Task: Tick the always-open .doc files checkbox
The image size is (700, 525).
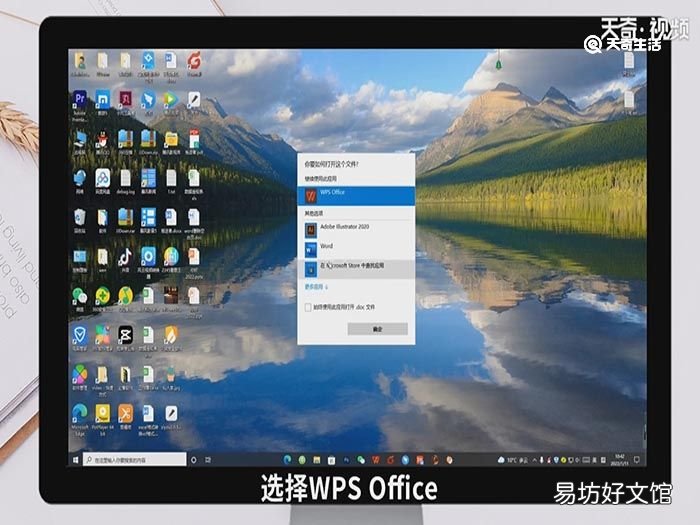Action: (x=308, y=307)
